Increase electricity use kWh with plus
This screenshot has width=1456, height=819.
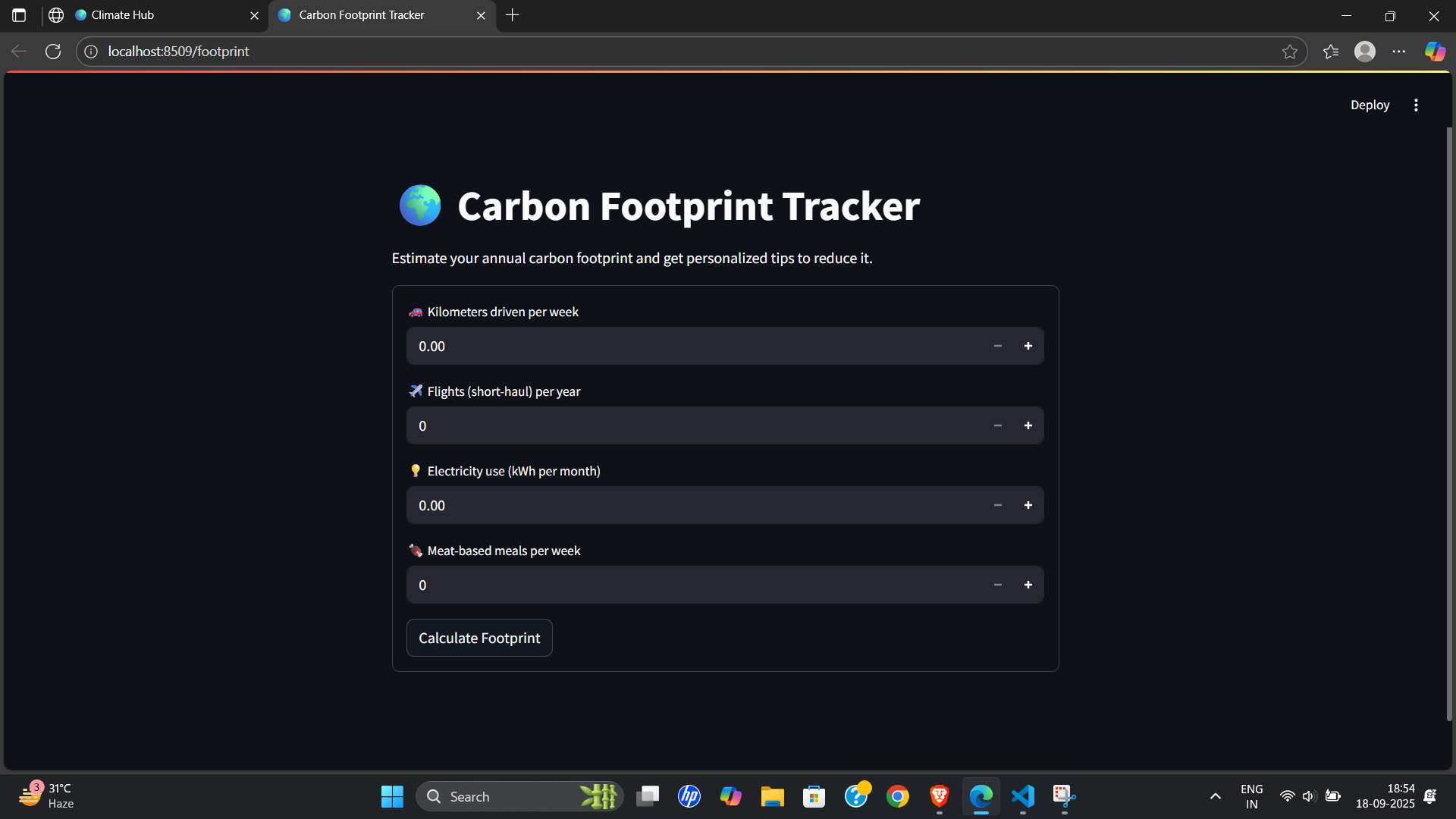pyautogui.click(x=1028, y=505)
